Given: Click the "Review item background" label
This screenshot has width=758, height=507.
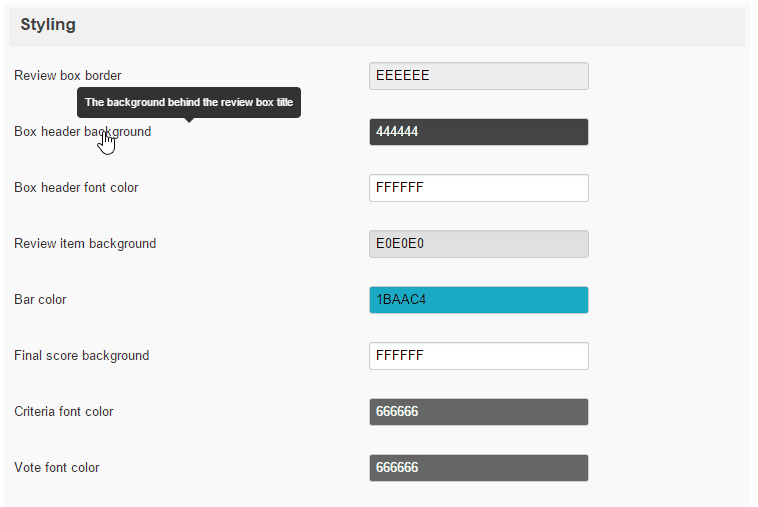Looking at the screenshot, I should click(x=85, y=244).
